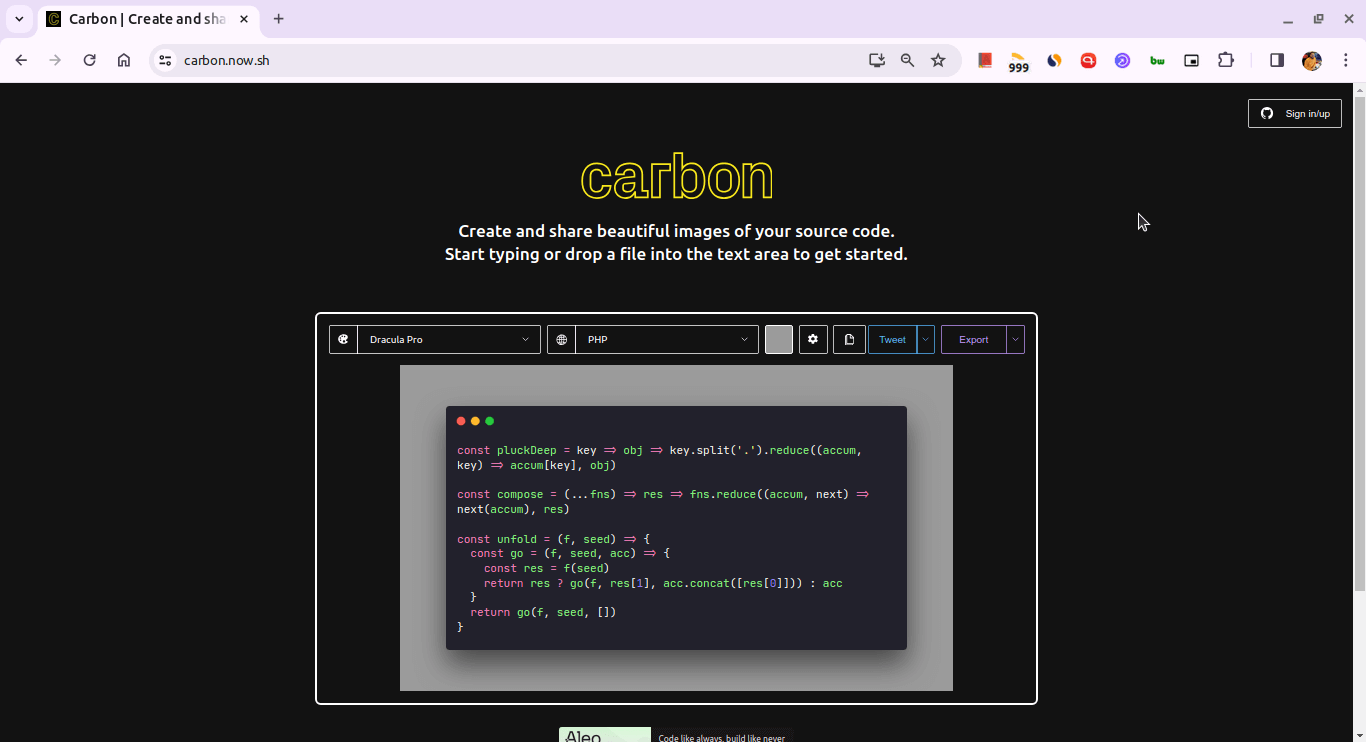This screenshot has height=742, width=1366.
Task: Click the red dot in code window
Action: pos(461,421)
